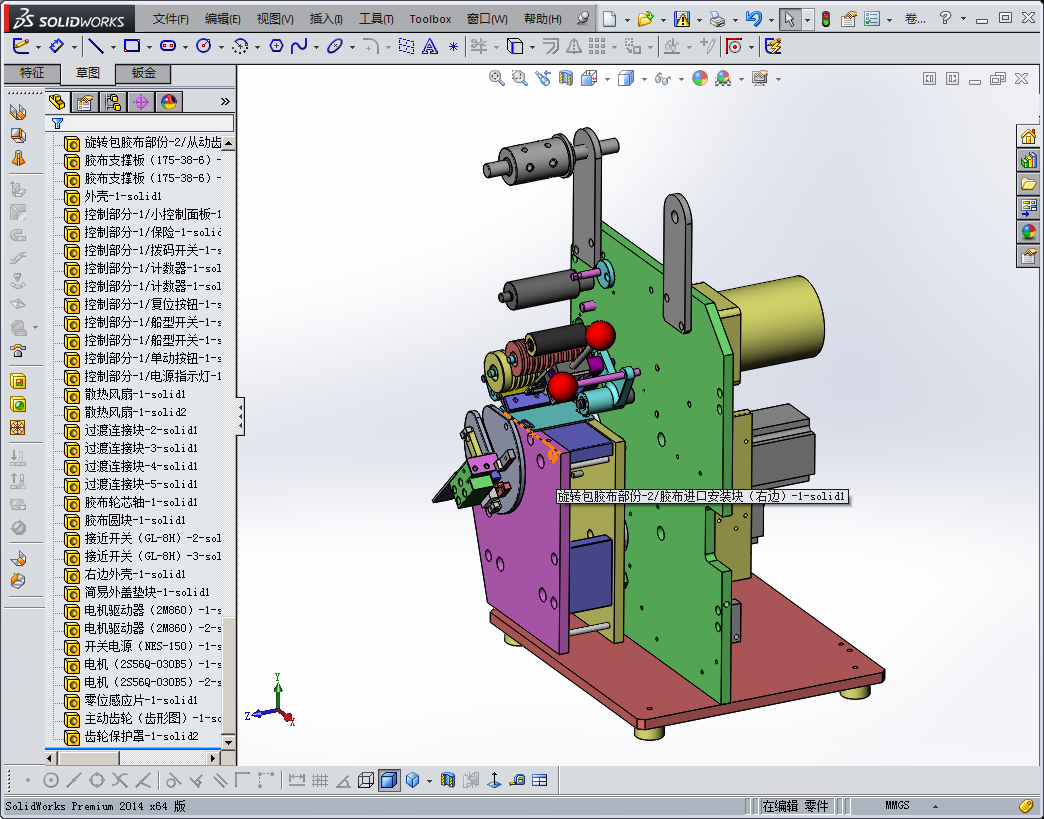Open the Display Style dropdown arrow
This screenshot has width=1044, height=819.
(x=644, y=80)
